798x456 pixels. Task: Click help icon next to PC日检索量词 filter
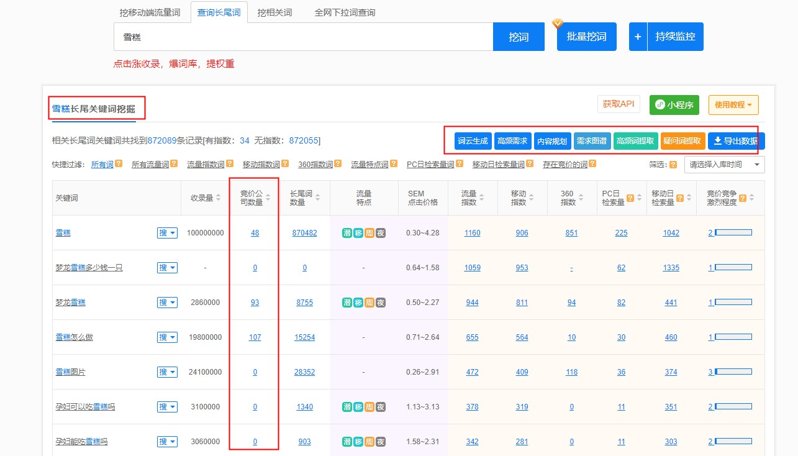tap(460, 164)
